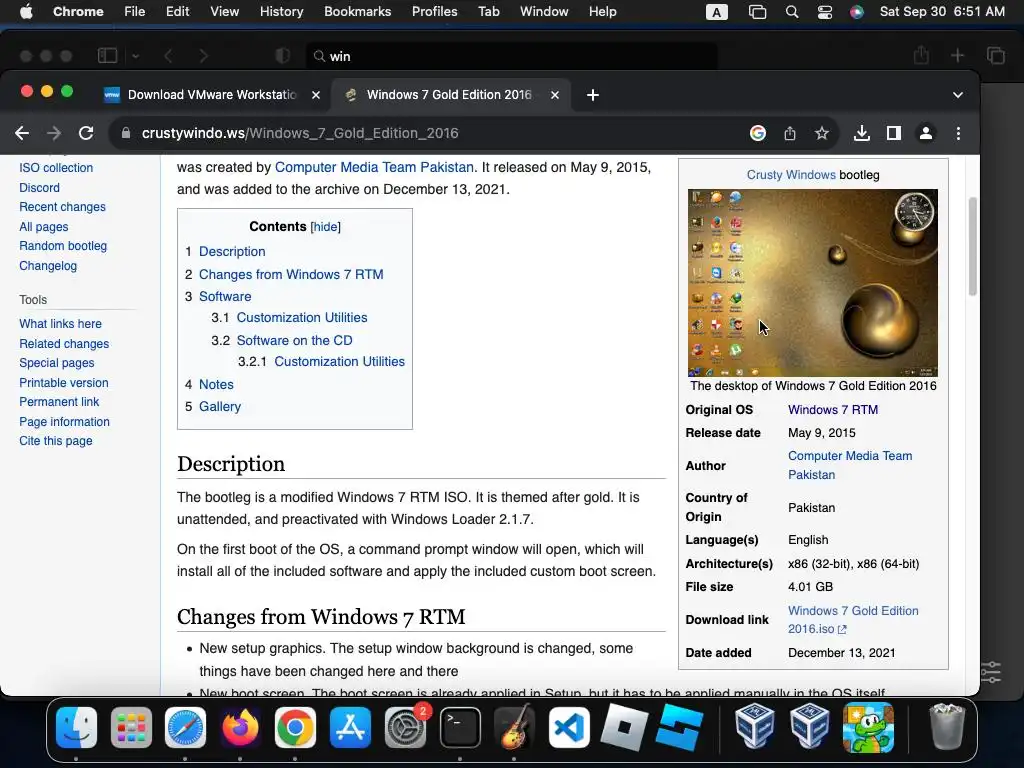Open the Profiles menu
The height and width of the screenshot is (768, 1024).
(434, 12)
